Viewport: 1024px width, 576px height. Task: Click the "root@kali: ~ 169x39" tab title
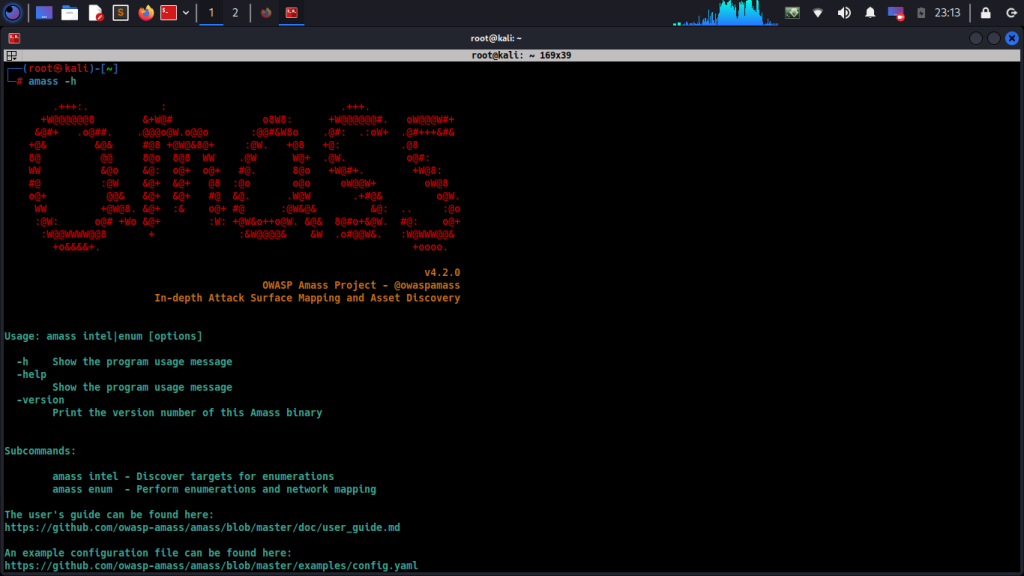pyautogui.click(x=521, y=56)
